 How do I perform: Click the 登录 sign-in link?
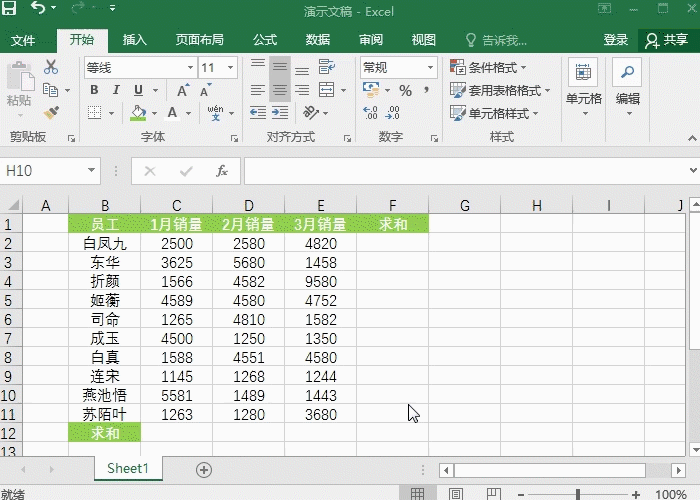(x=615, y=40)
